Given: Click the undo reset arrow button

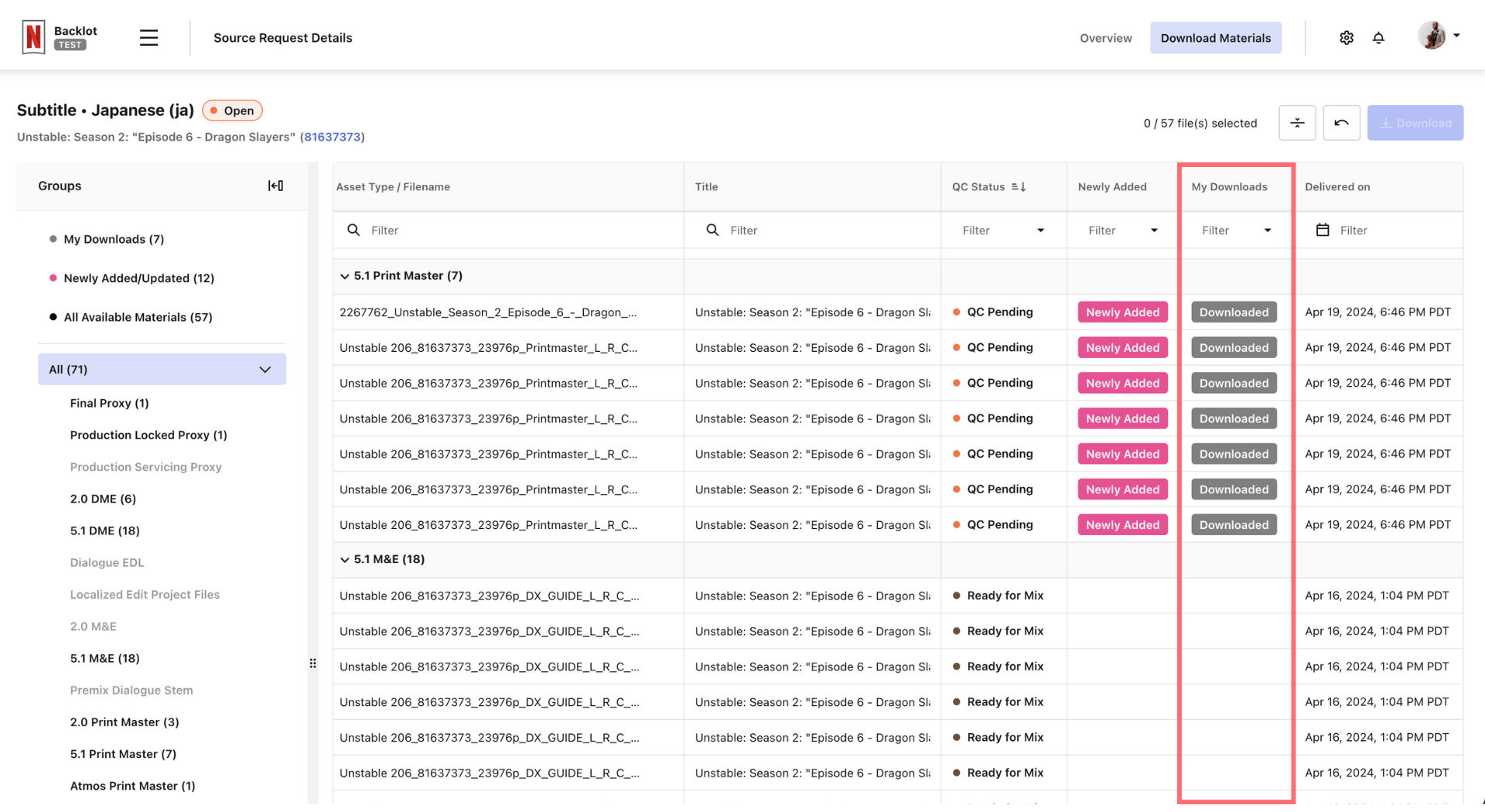Looking at the screenshot, I should (x=1341, y=123).
